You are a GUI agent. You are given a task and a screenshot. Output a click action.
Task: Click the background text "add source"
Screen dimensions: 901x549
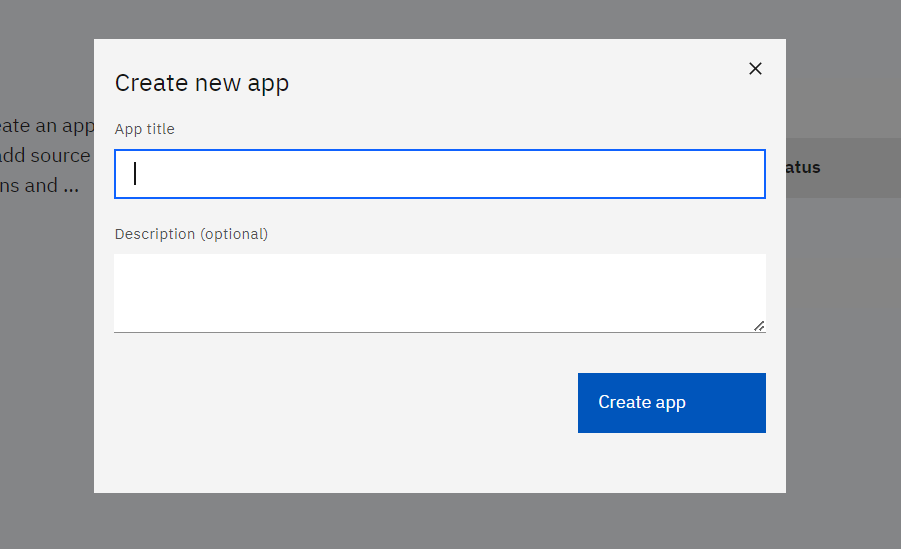[46, 156]
